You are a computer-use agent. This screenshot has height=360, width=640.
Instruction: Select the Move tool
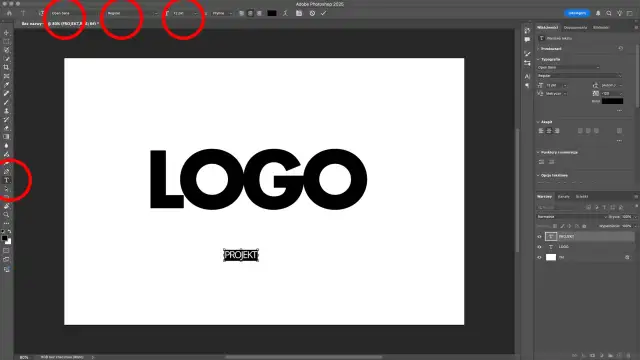(6, 33)
